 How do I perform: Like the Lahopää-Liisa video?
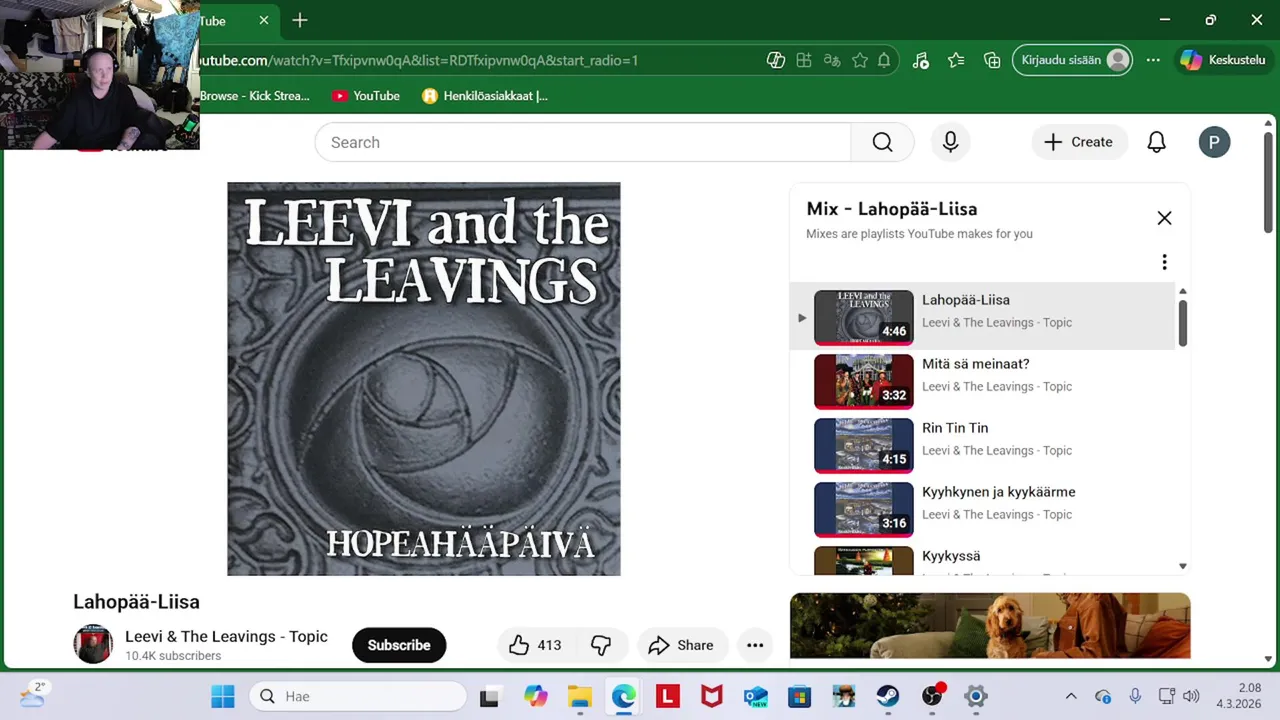(535, 645)
